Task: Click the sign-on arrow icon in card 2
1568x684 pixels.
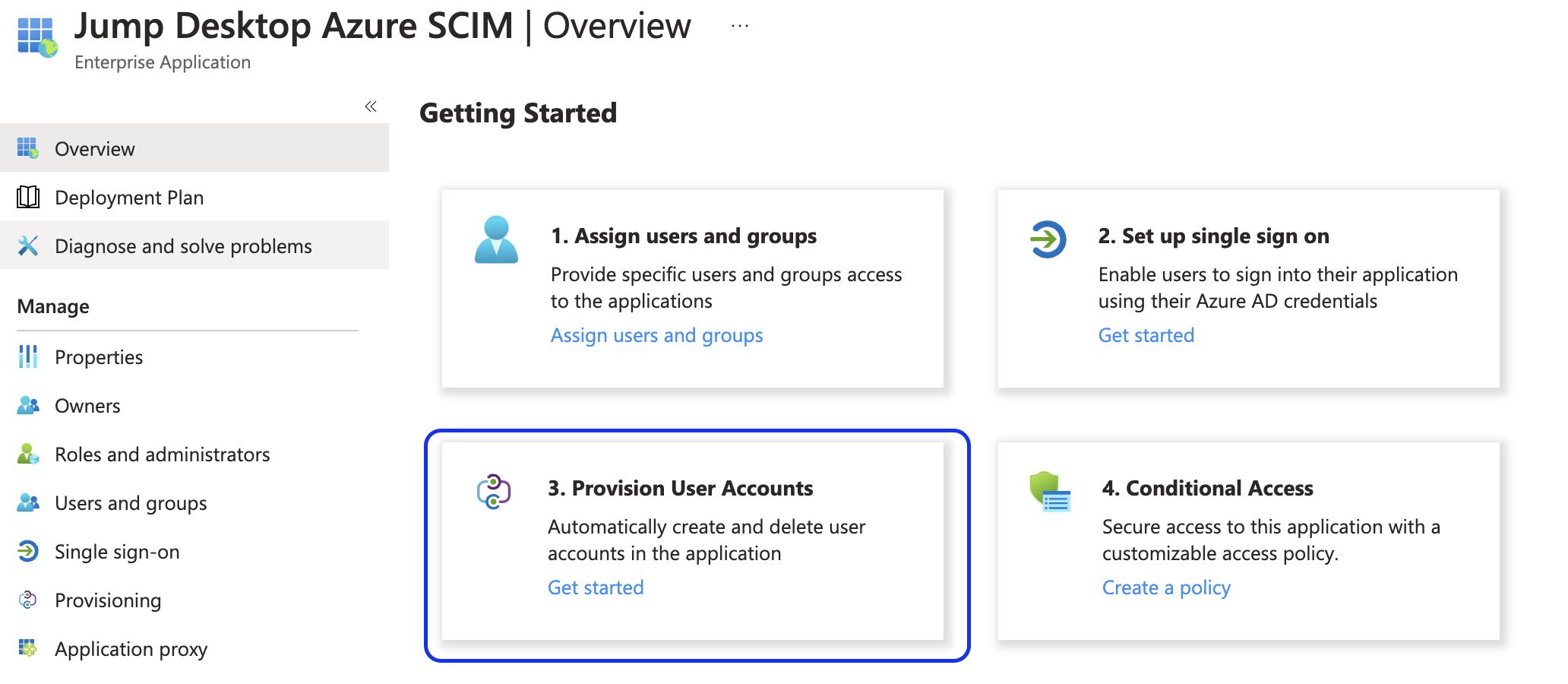Action: coord(1048,239)
